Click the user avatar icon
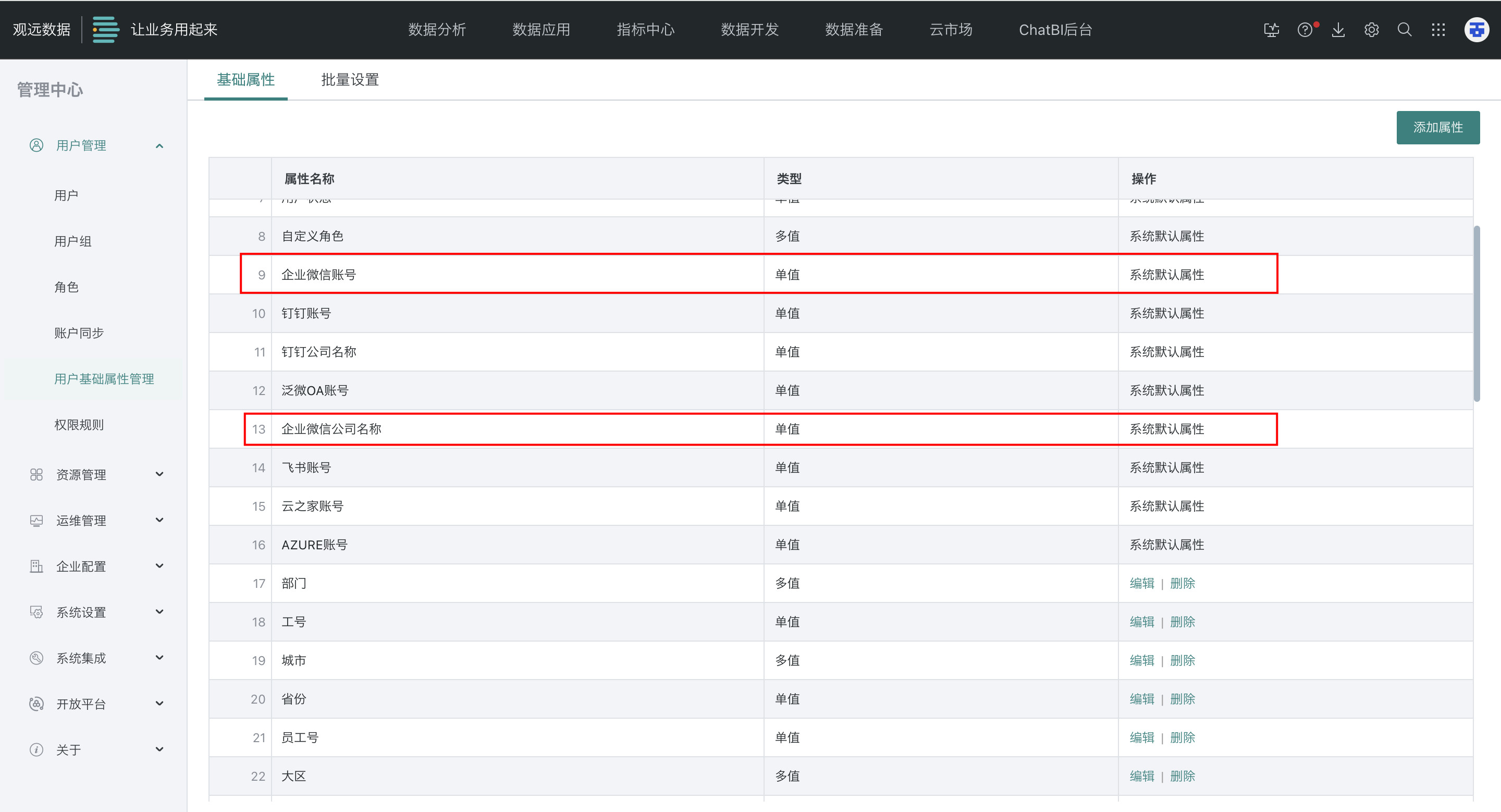1501x812 pixels. click(1477, 30)
